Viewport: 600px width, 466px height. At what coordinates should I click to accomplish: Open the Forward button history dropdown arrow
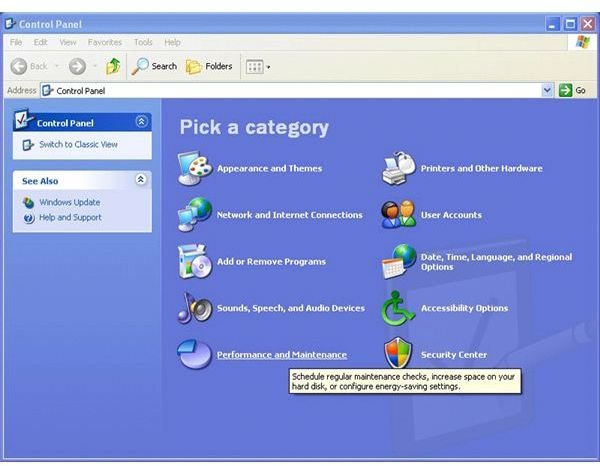coord(95,66)
